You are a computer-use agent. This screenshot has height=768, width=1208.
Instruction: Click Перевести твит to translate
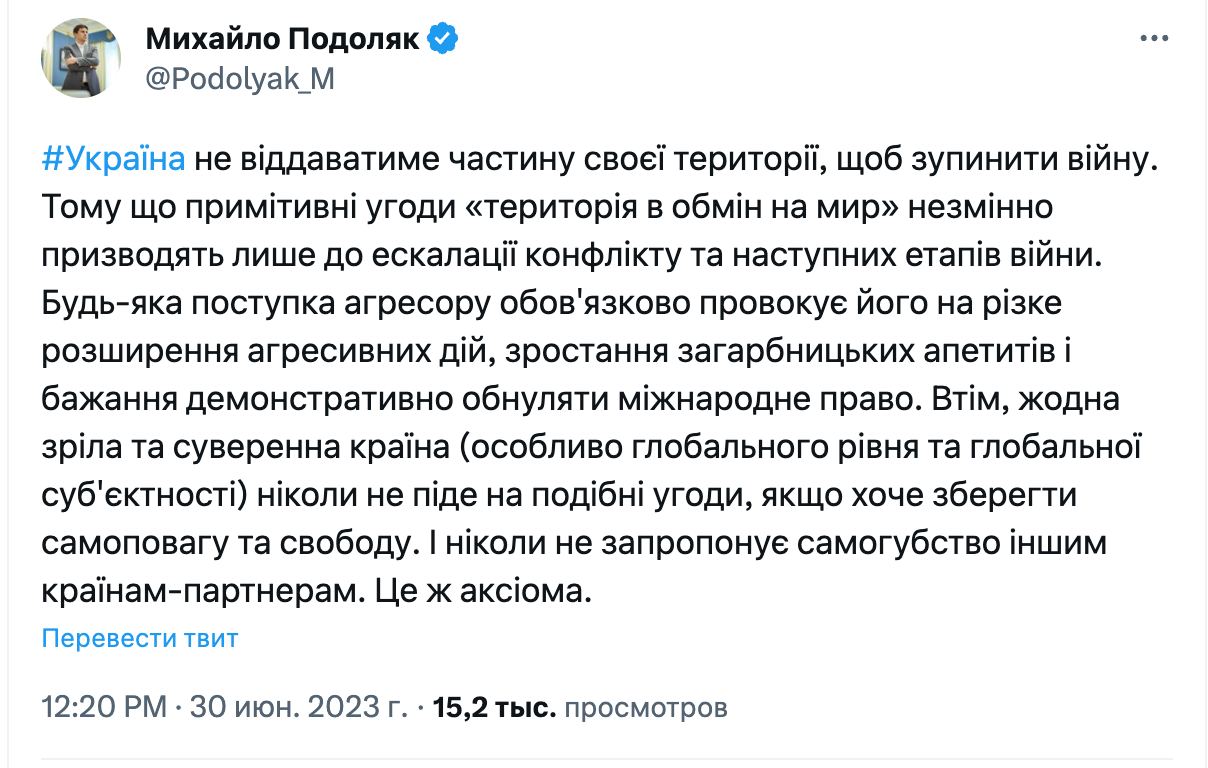140,638
